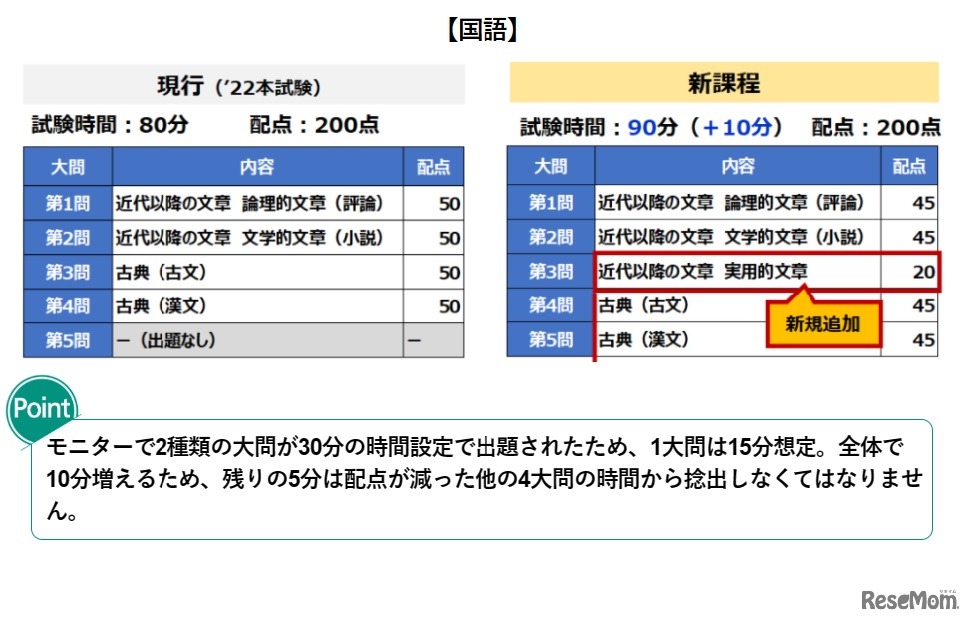The width and height of the screenshot is (972, 623).
Task: Expand the 配点 column header
Action: pos(434,167)
